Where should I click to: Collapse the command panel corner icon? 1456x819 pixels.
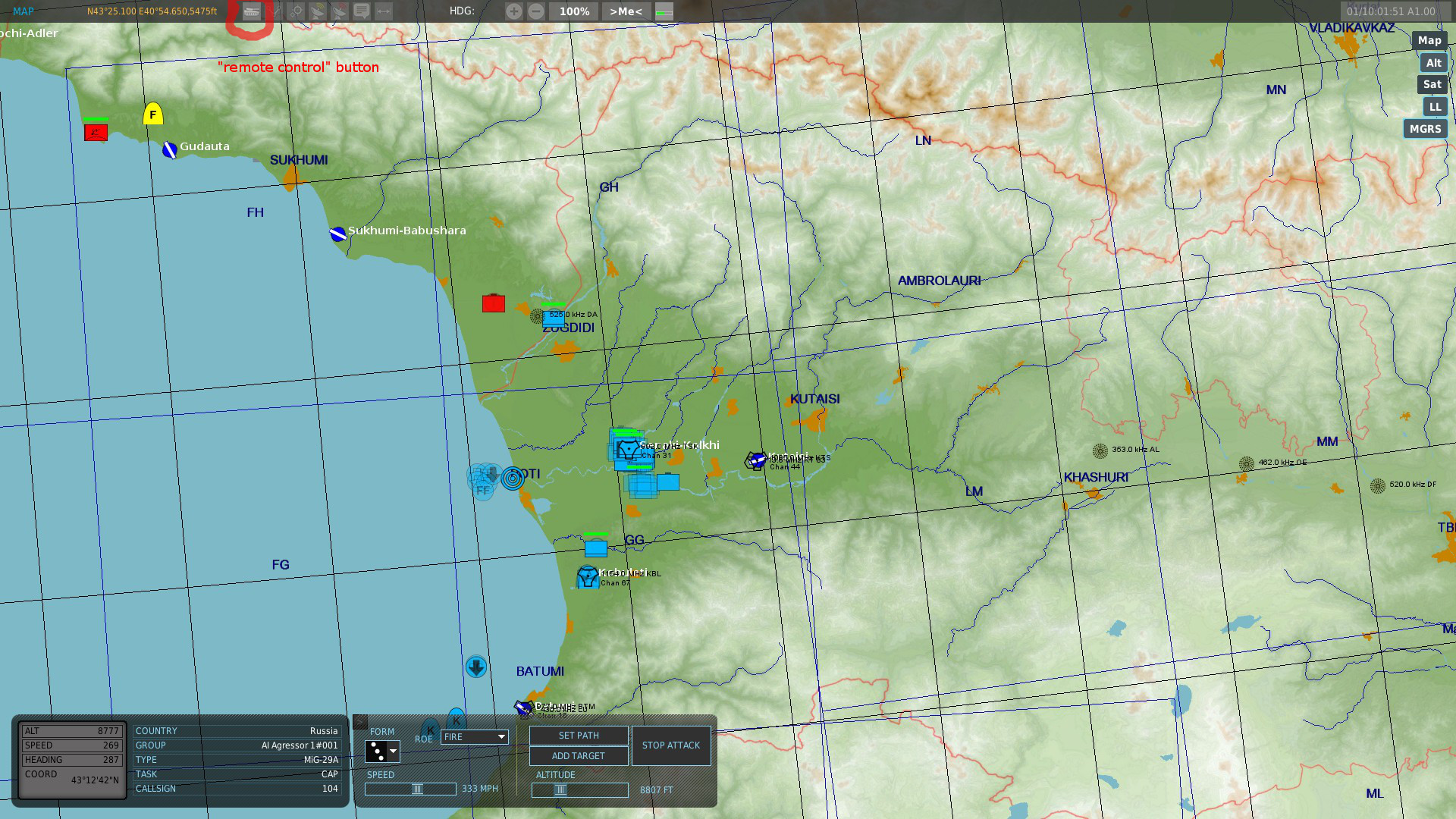coord(360,722)
